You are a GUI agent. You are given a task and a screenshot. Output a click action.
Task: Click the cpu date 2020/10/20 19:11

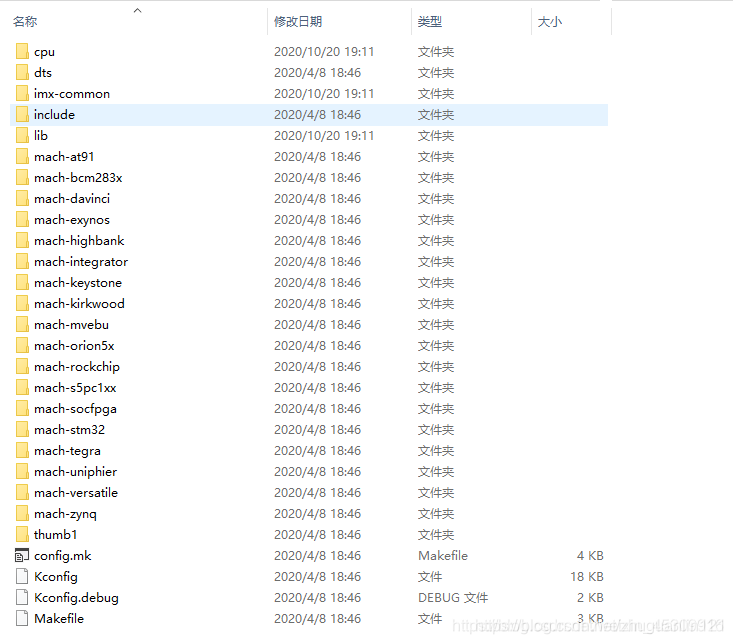click(324, 51)
